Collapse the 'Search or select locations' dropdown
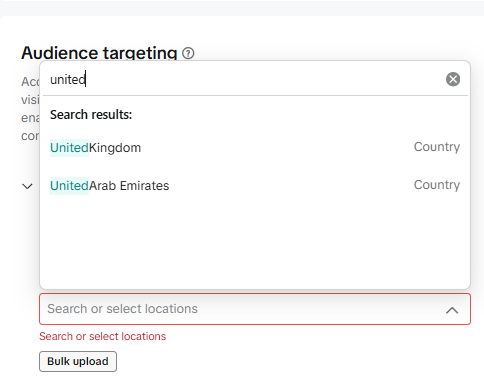Image resolution: width=484 pixels, height=388 pixels. [452, 310]
